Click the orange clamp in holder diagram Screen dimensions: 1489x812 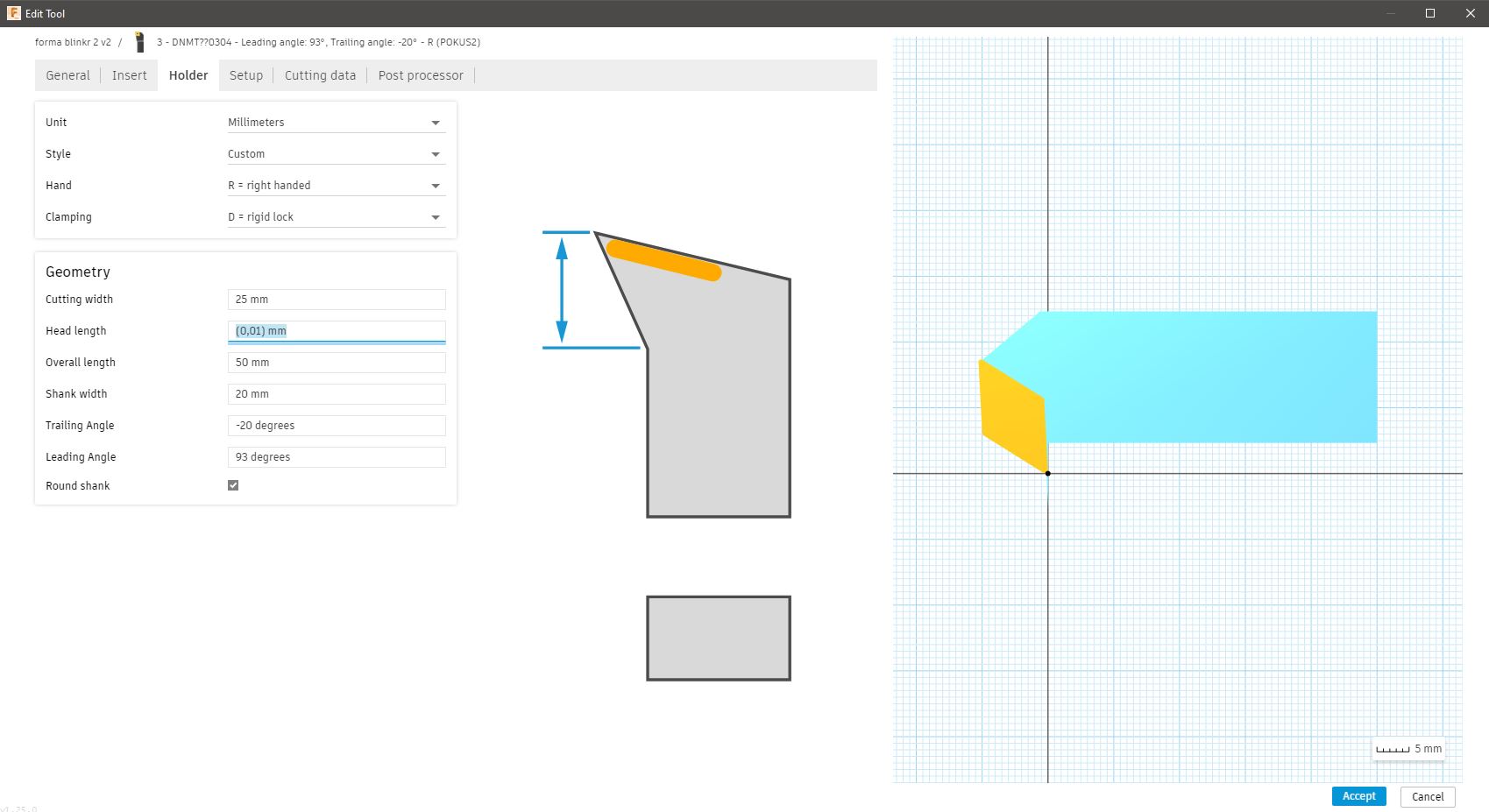coord(663,260)
